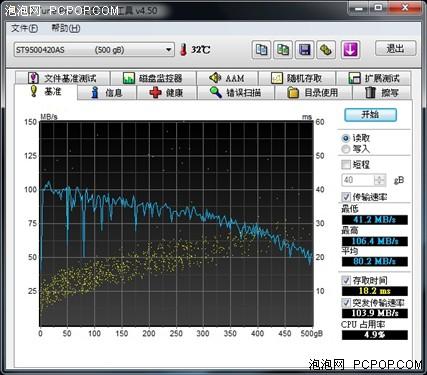Open the 文件(F) menu
427x375 pixels.
tap(24, 28)
